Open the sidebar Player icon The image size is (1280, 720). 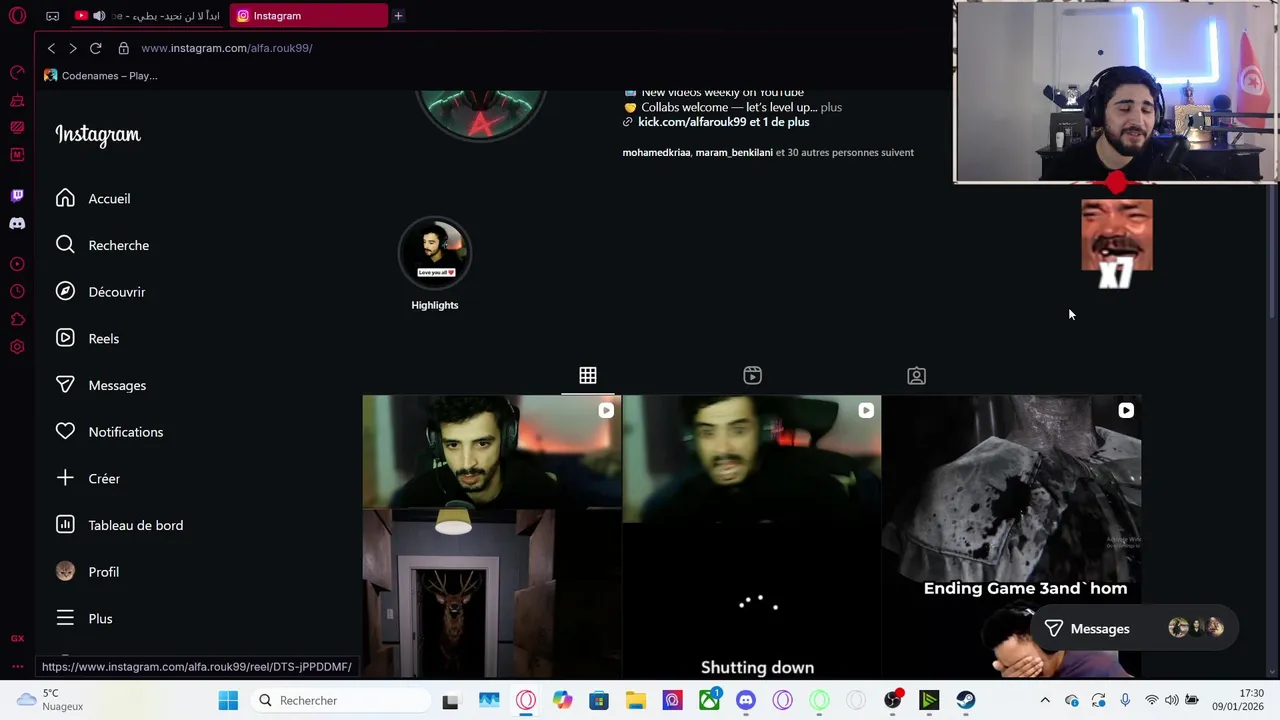(17, 264)
